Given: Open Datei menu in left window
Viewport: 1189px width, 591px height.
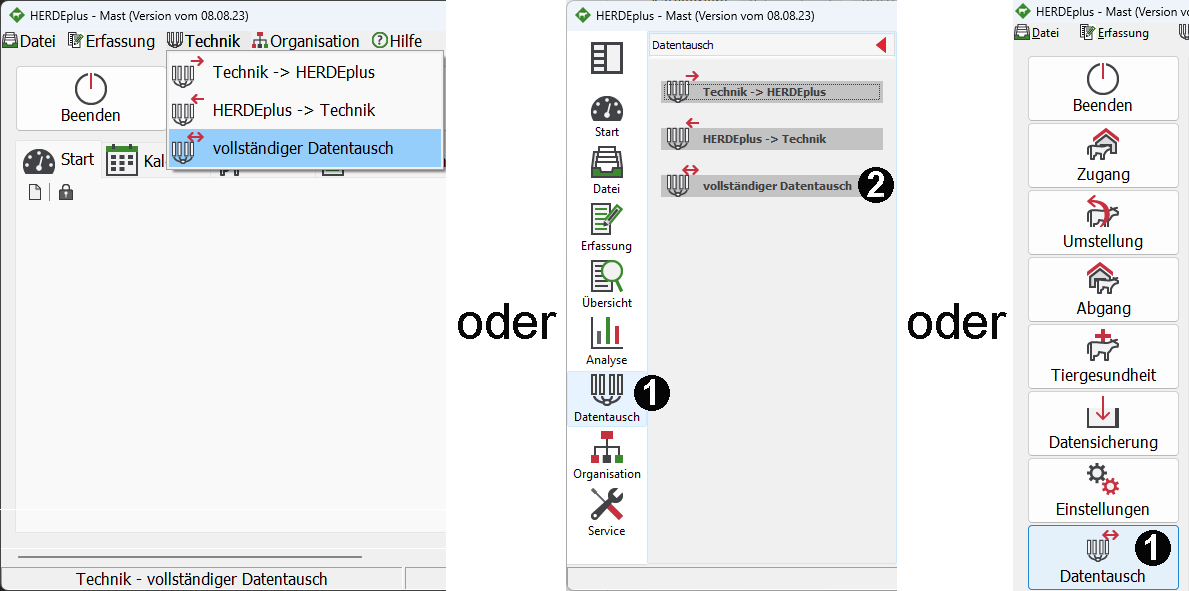Looking at the screenshot, I should (x=30, y=41).
